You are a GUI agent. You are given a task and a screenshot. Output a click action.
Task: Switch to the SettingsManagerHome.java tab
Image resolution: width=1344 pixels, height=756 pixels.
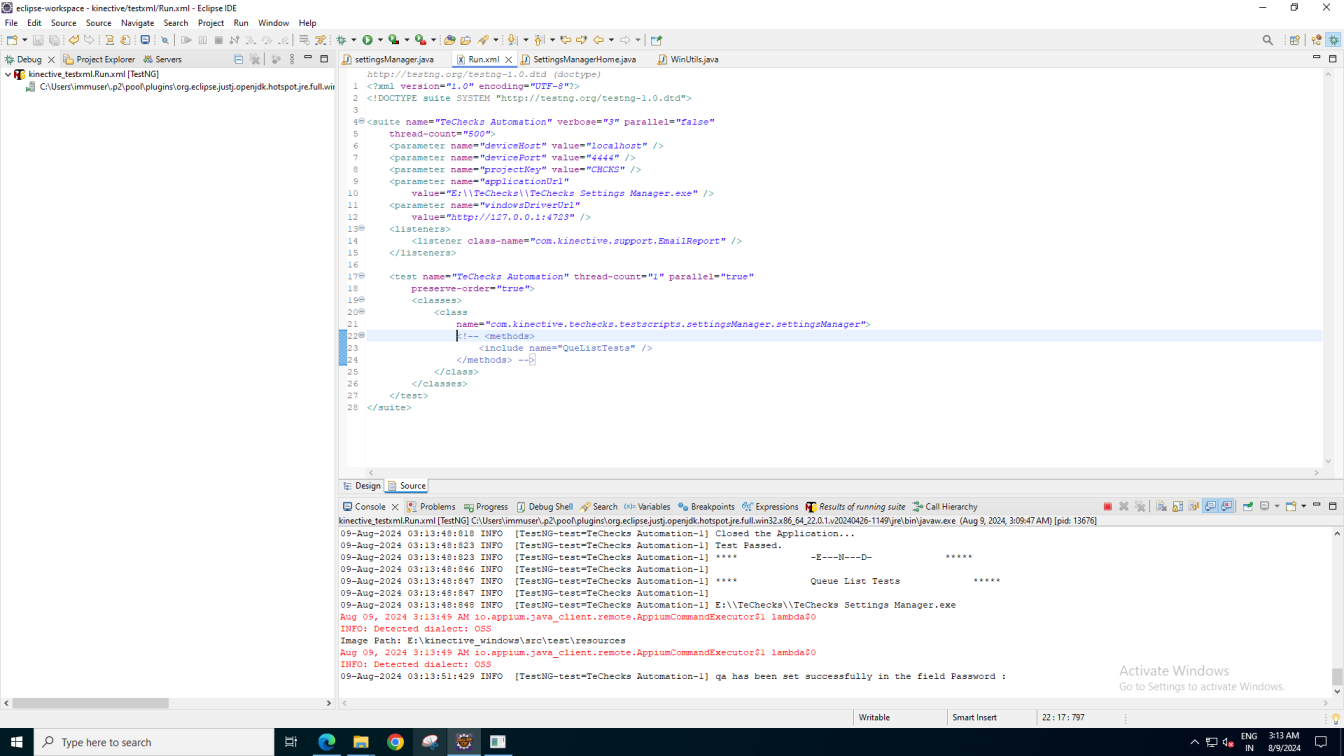[x=584, y=59]
